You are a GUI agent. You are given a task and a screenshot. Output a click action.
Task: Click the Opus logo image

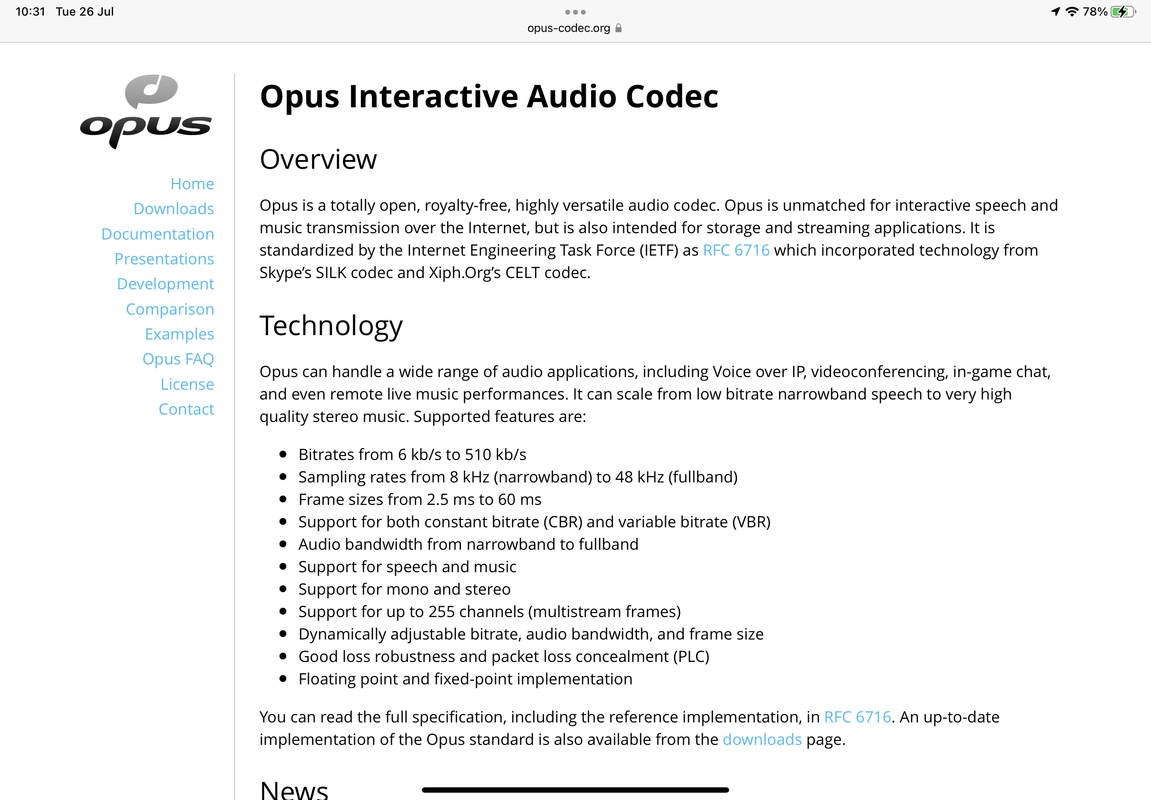(146, 111)
